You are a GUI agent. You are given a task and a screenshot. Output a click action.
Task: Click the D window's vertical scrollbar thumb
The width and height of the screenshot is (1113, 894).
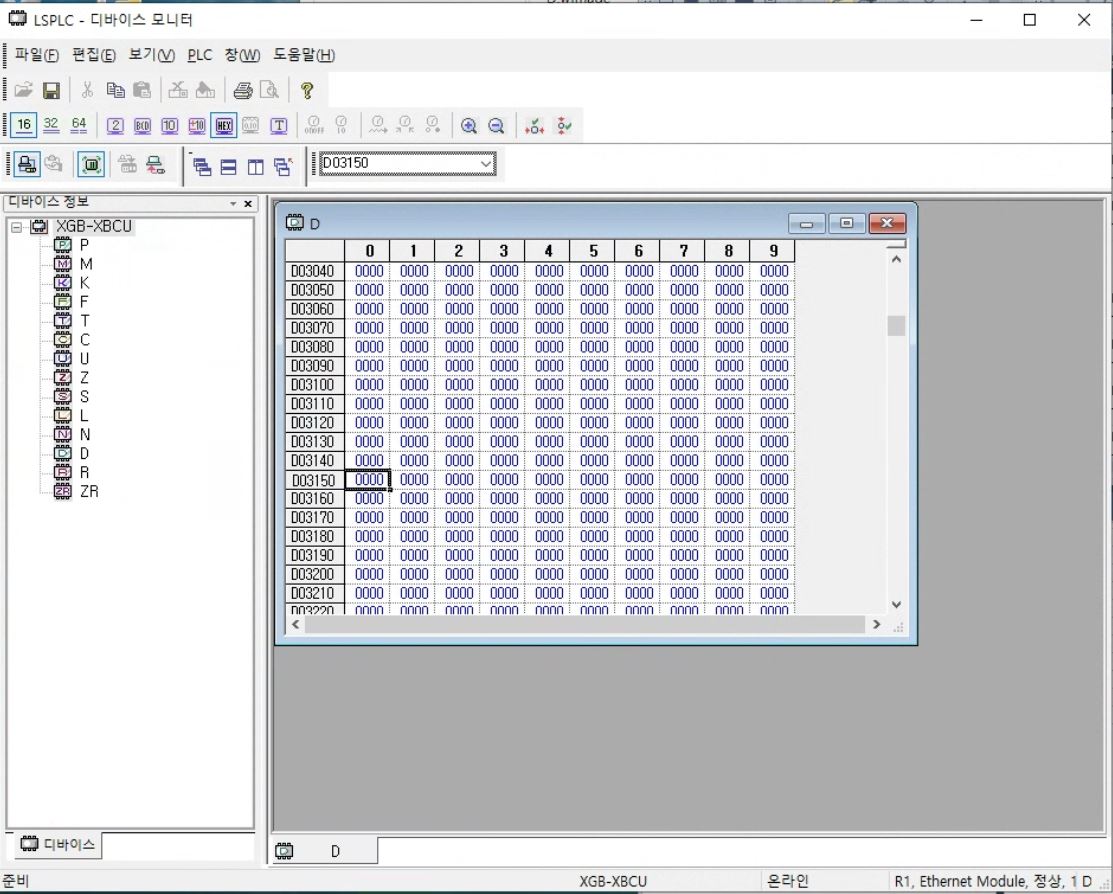tap(896, 325)
